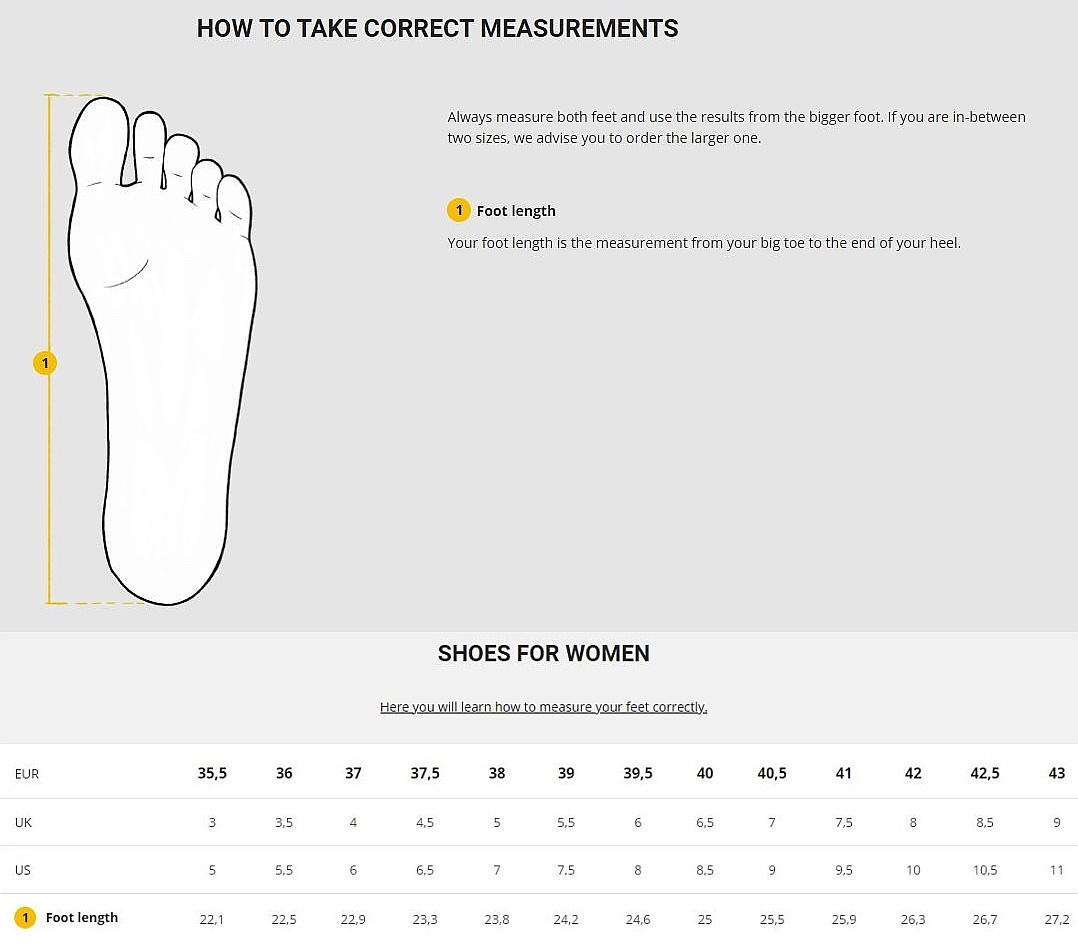Click the yellow 1 badge beside the foot drawing
Image resolution: width=1078 pixels, height=948 pixels.
click(x=45, y=362)
